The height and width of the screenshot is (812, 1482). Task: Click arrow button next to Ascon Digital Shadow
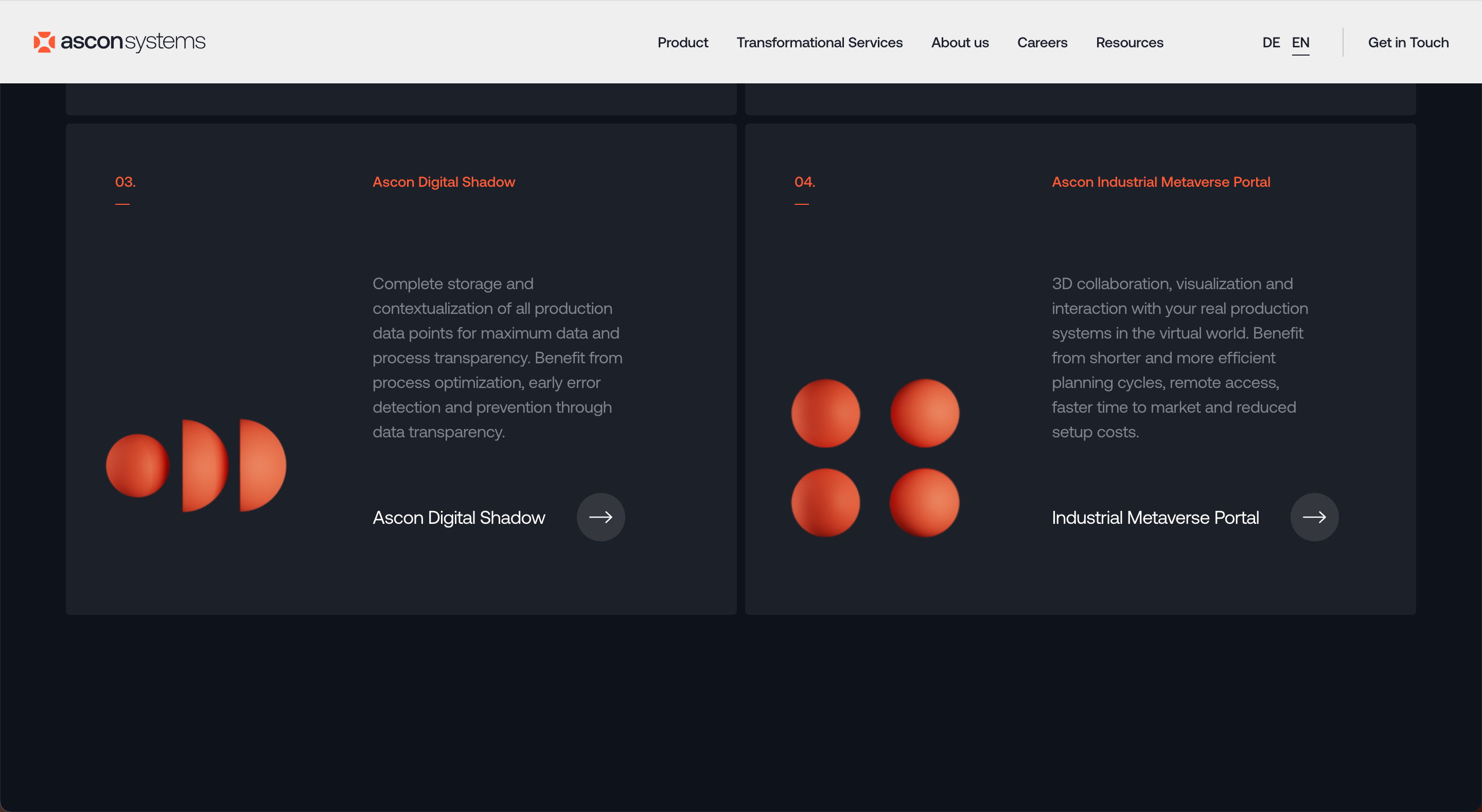pos(601,517)
